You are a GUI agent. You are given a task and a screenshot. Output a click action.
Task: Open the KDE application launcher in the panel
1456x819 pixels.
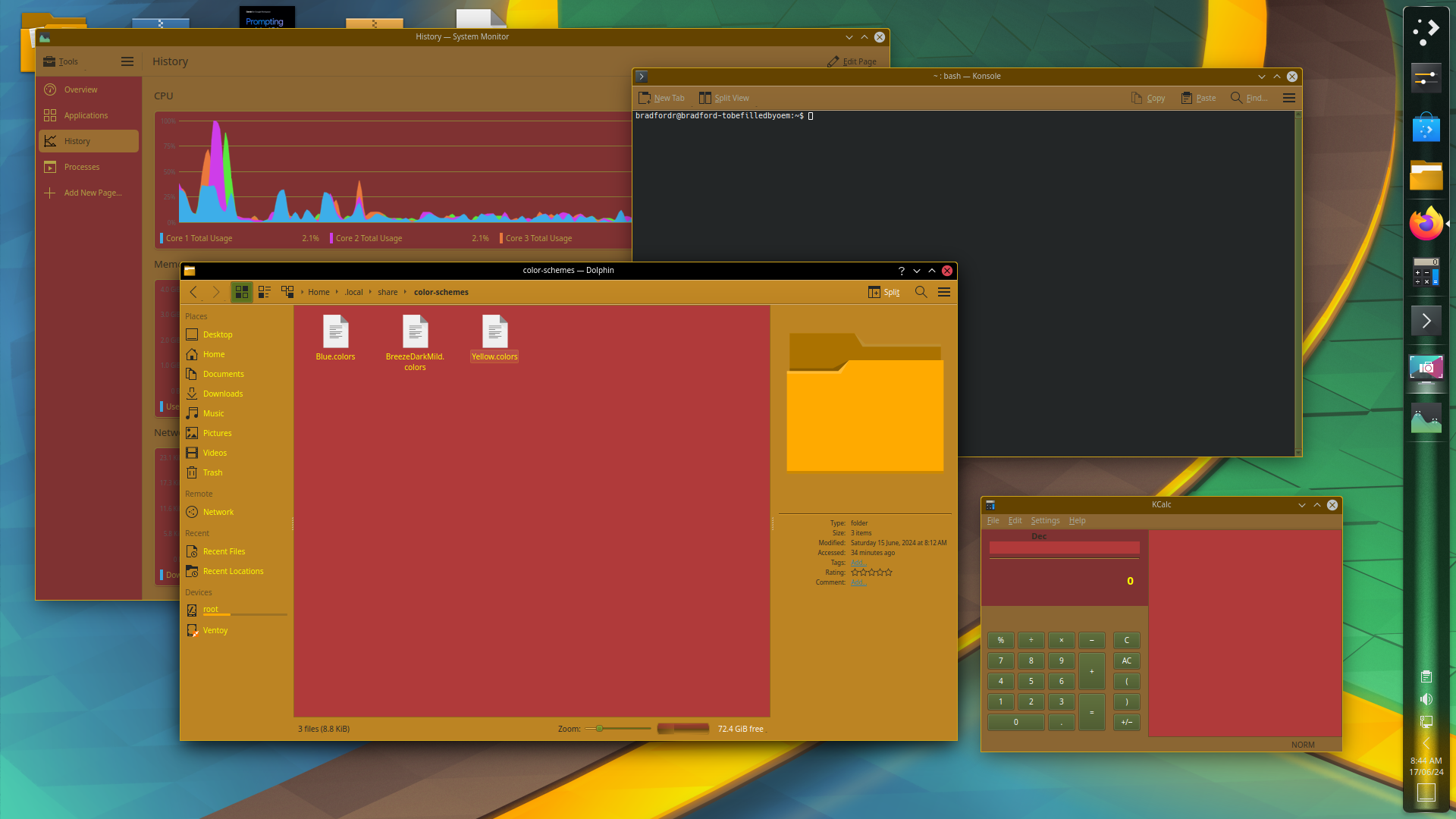pyautogui.click(x=1426, y=31)
